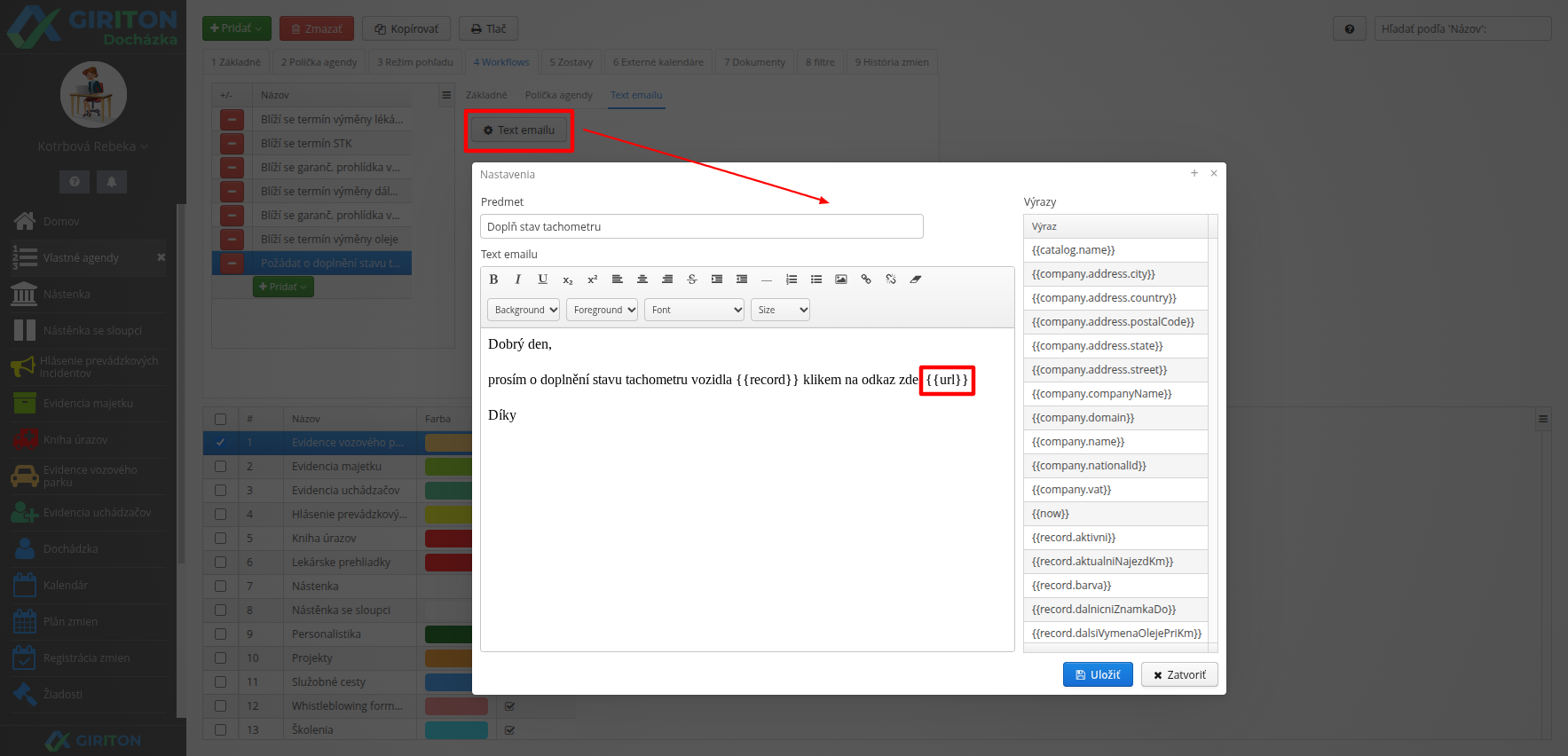The image size is (1568, 756).
Task: Tick the checkbox for row 12 Whistleblowing form
Action: pyautogui.click(x=220, y=705)
